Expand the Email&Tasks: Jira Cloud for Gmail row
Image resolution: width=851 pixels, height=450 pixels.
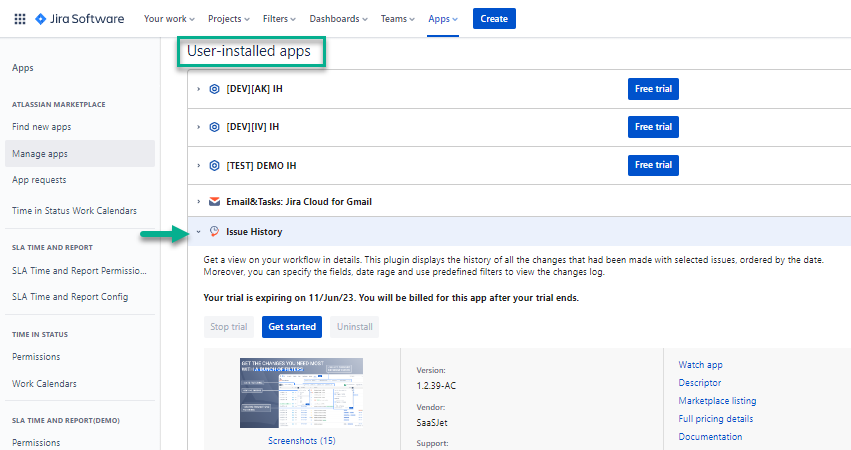pyautogui.click(x=199, y=202)
